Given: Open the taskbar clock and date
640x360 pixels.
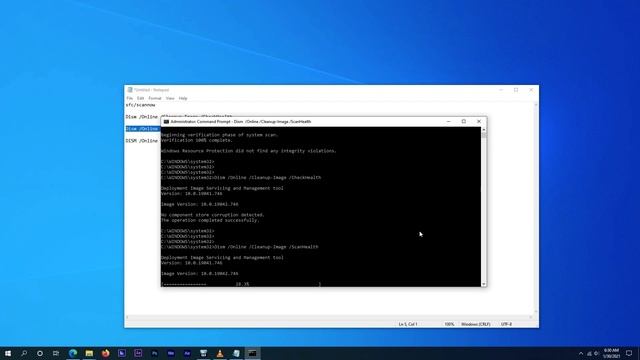Looking at the screenshot, I should click(x=611, y=353).
